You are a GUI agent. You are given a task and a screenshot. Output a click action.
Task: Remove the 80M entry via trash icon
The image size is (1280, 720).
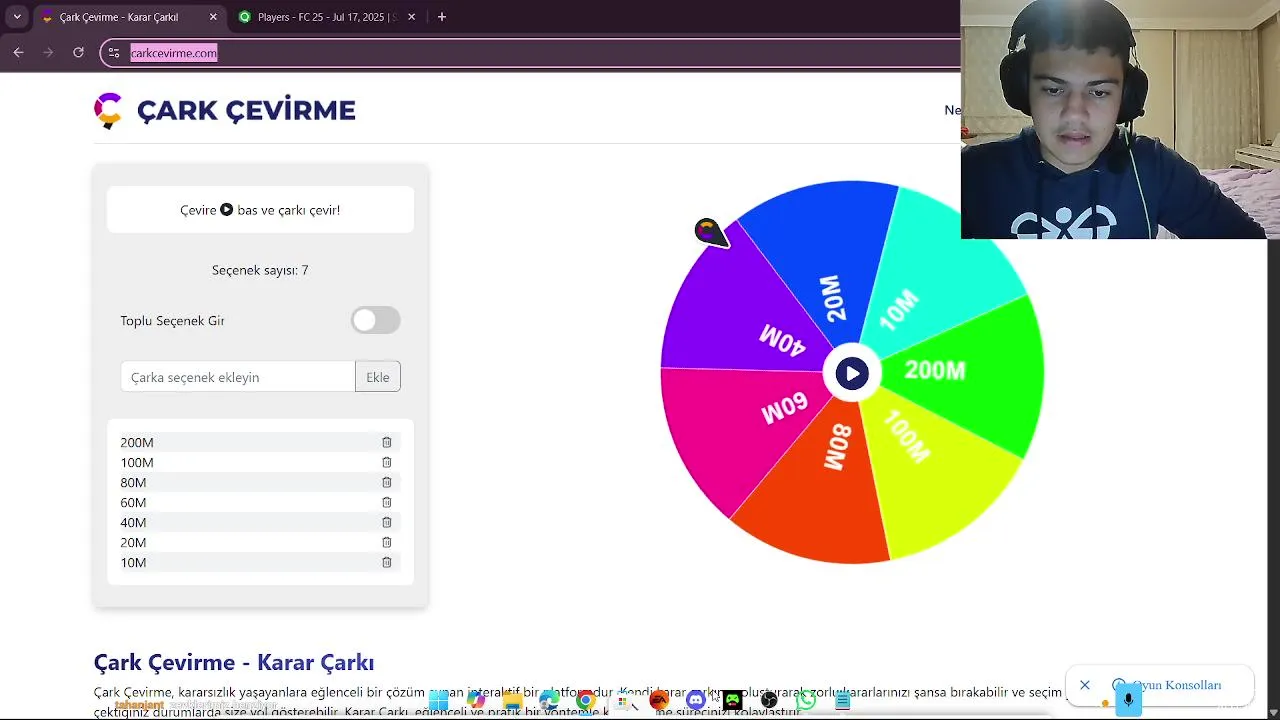pyautogui.click(x=386, y=482)
